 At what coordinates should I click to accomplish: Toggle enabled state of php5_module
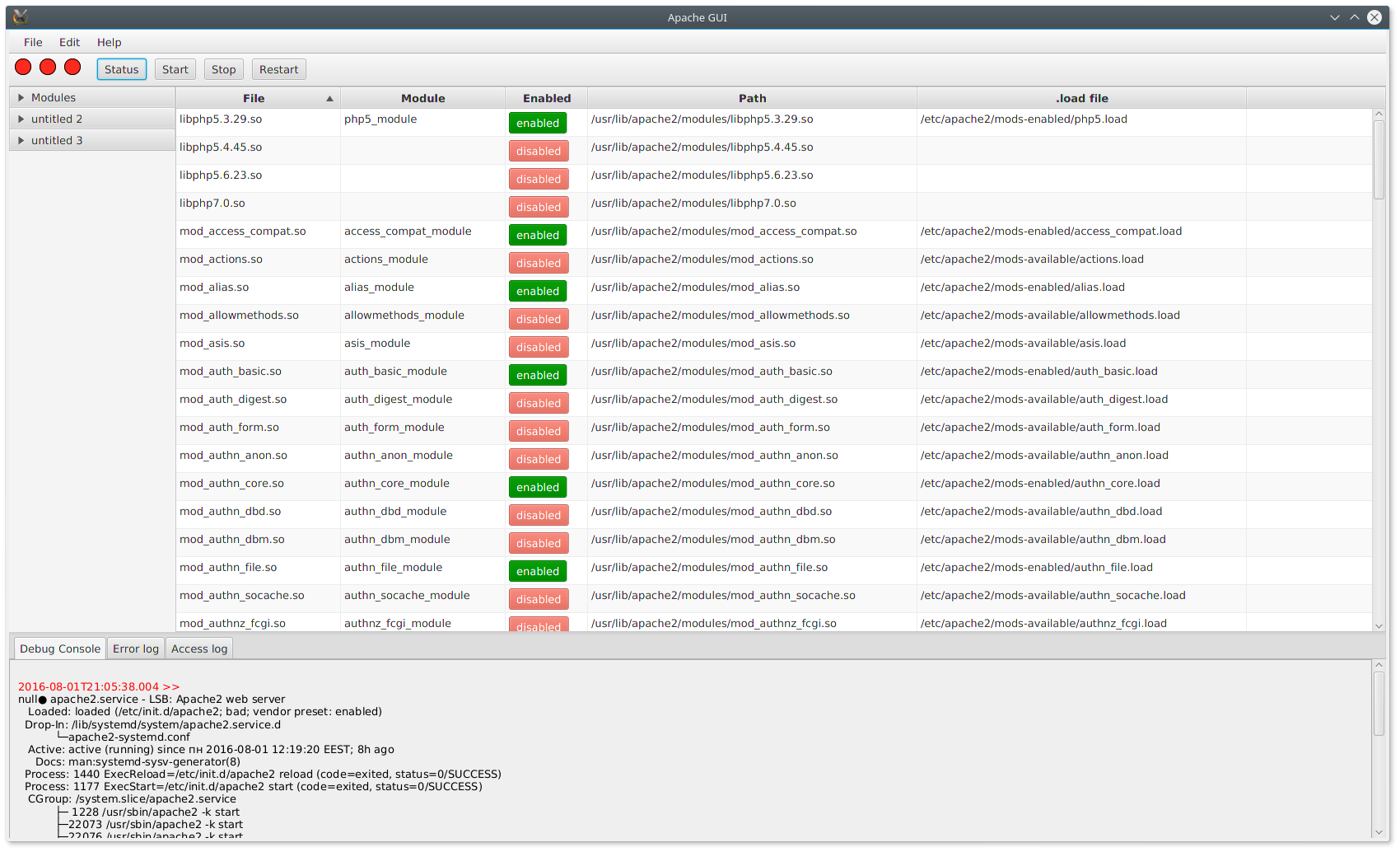coord(538,123)
